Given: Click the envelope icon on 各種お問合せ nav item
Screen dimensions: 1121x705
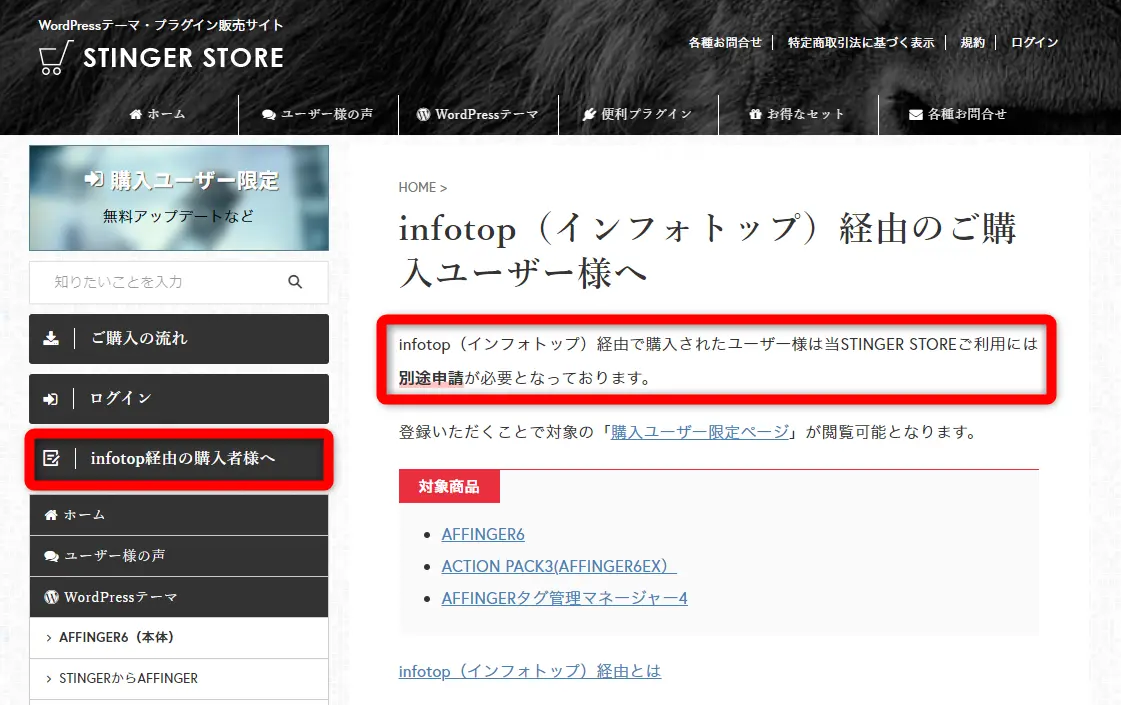Looking at the screenshot, I should click(914, 114).
